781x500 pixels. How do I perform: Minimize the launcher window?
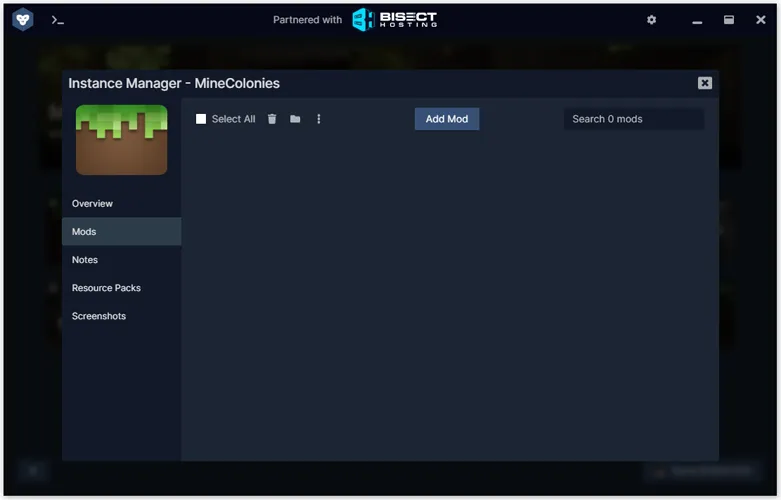pos(697,22)
